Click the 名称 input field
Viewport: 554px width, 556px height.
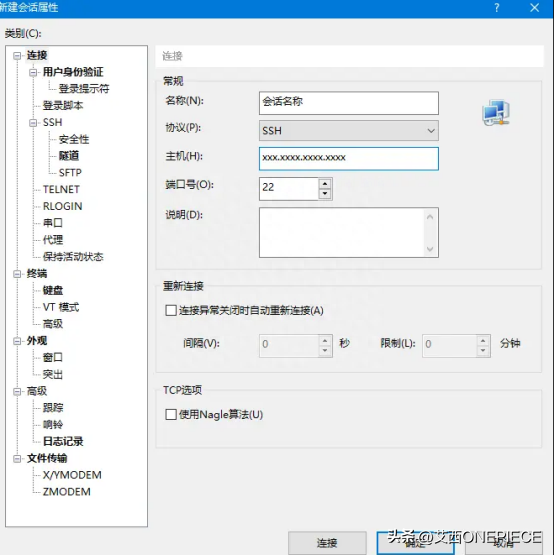[349, 103]
